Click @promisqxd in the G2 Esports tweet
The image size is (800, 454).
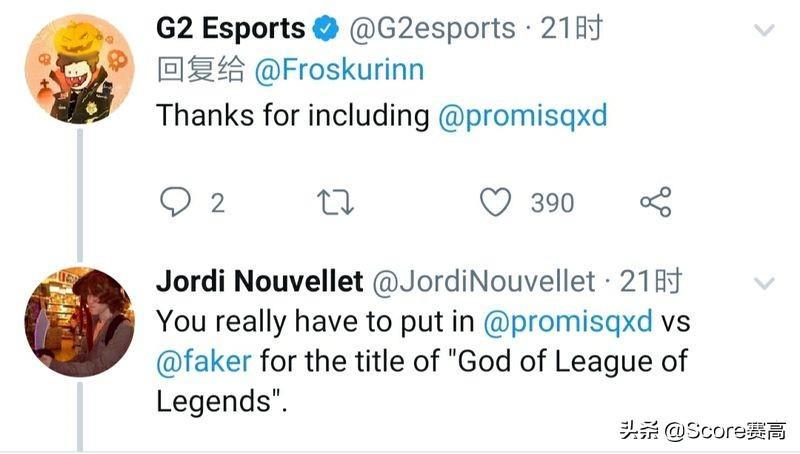(x=522, y=115)
